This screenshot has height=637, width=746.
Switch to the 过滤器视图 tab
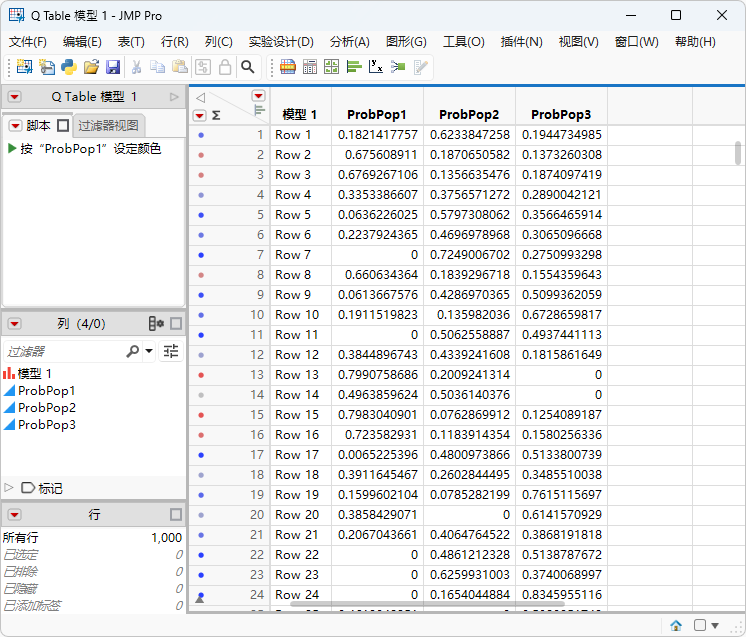click(x=108, y=126)
